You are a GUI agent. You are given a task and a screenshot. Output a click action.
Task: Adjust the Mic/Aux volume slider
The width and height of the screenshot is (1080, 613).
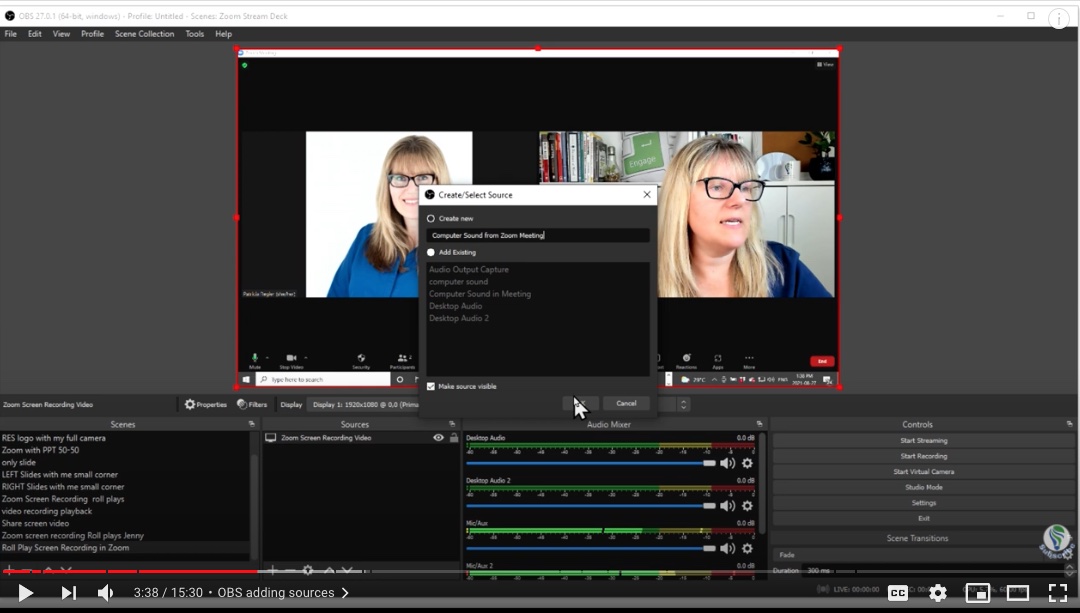tap(591, 549)
